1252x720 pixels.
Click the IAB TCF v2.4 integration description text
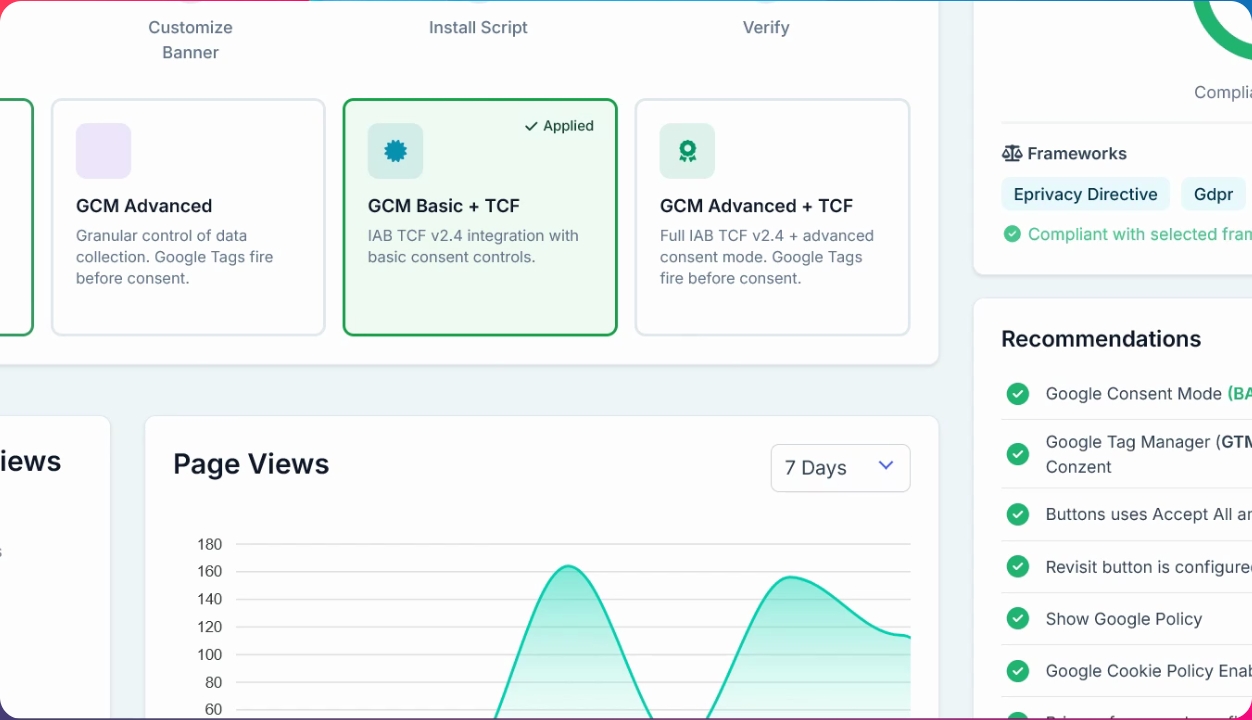473,246
